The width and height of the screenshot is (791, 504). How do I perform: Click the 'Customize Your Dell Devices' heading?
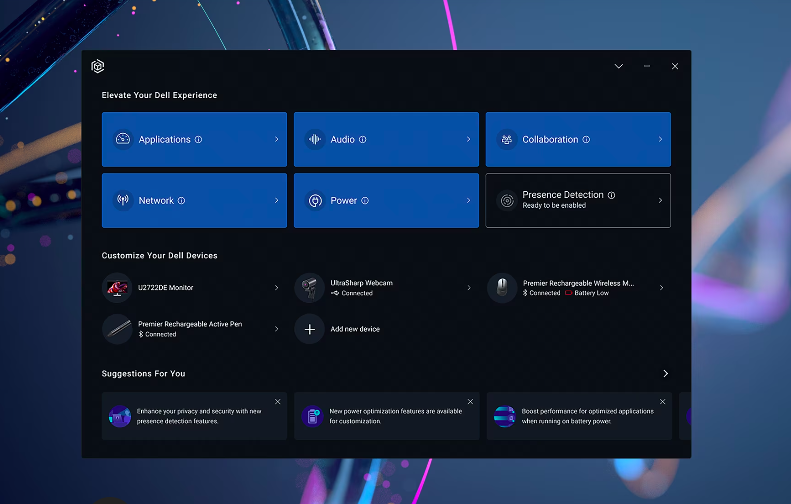pyautogui.click(x=159, y=255)
